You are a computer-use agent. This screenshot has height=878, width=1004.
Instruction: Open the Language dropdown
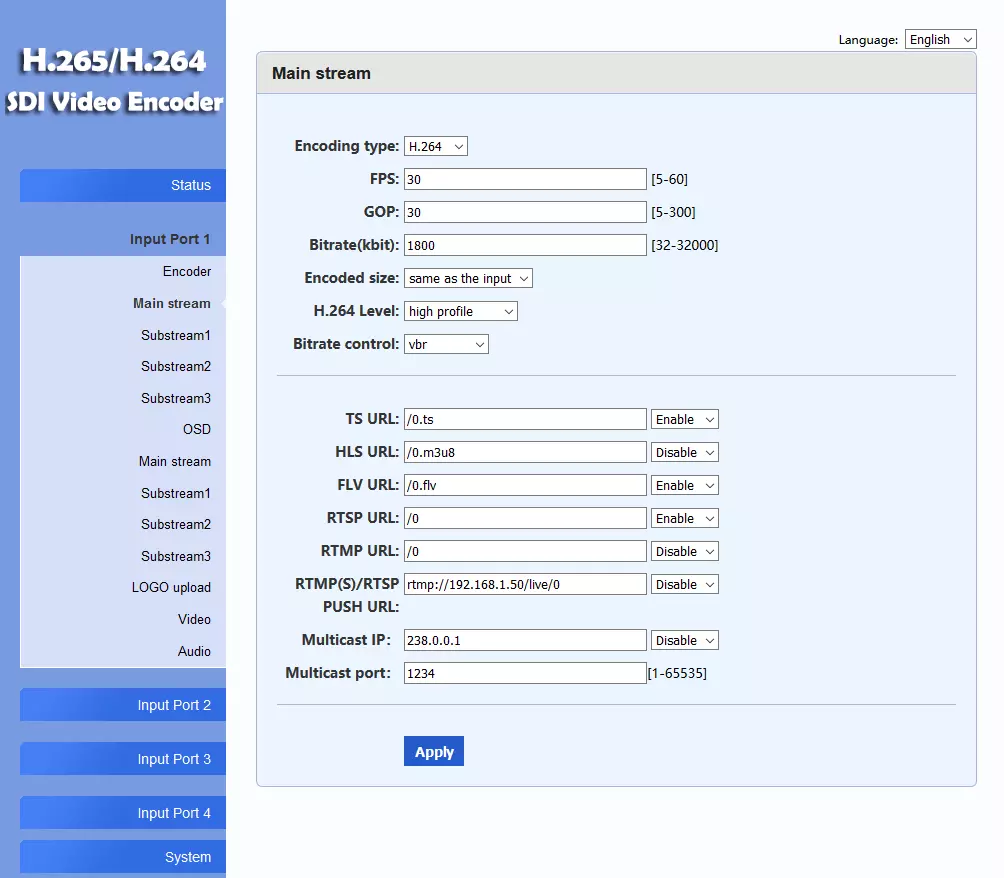click(x=940, y=39)
